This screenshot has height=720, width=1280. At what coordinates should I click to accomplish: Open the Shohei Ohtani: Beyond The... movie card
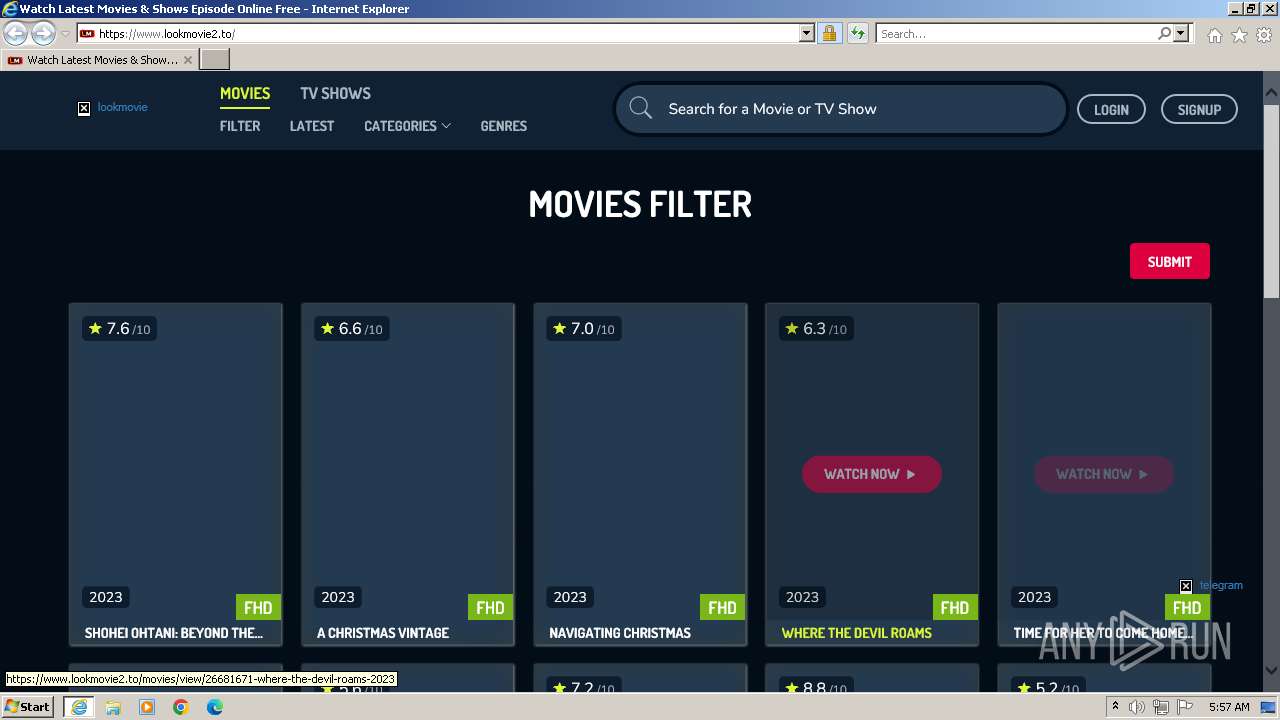pos(175,474)
